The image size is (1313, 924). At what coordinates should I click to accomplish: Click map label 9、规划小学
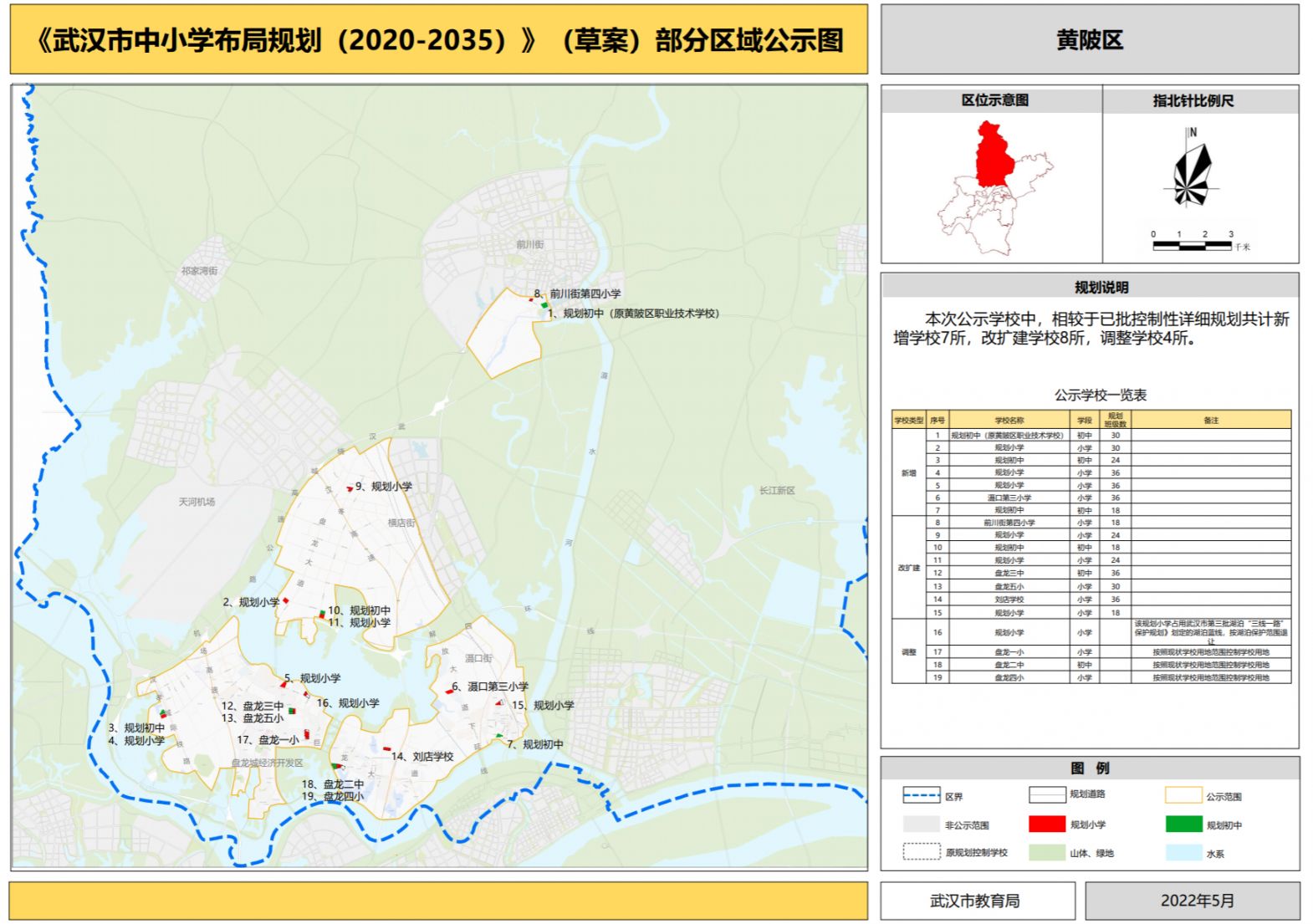coord(384,486)
